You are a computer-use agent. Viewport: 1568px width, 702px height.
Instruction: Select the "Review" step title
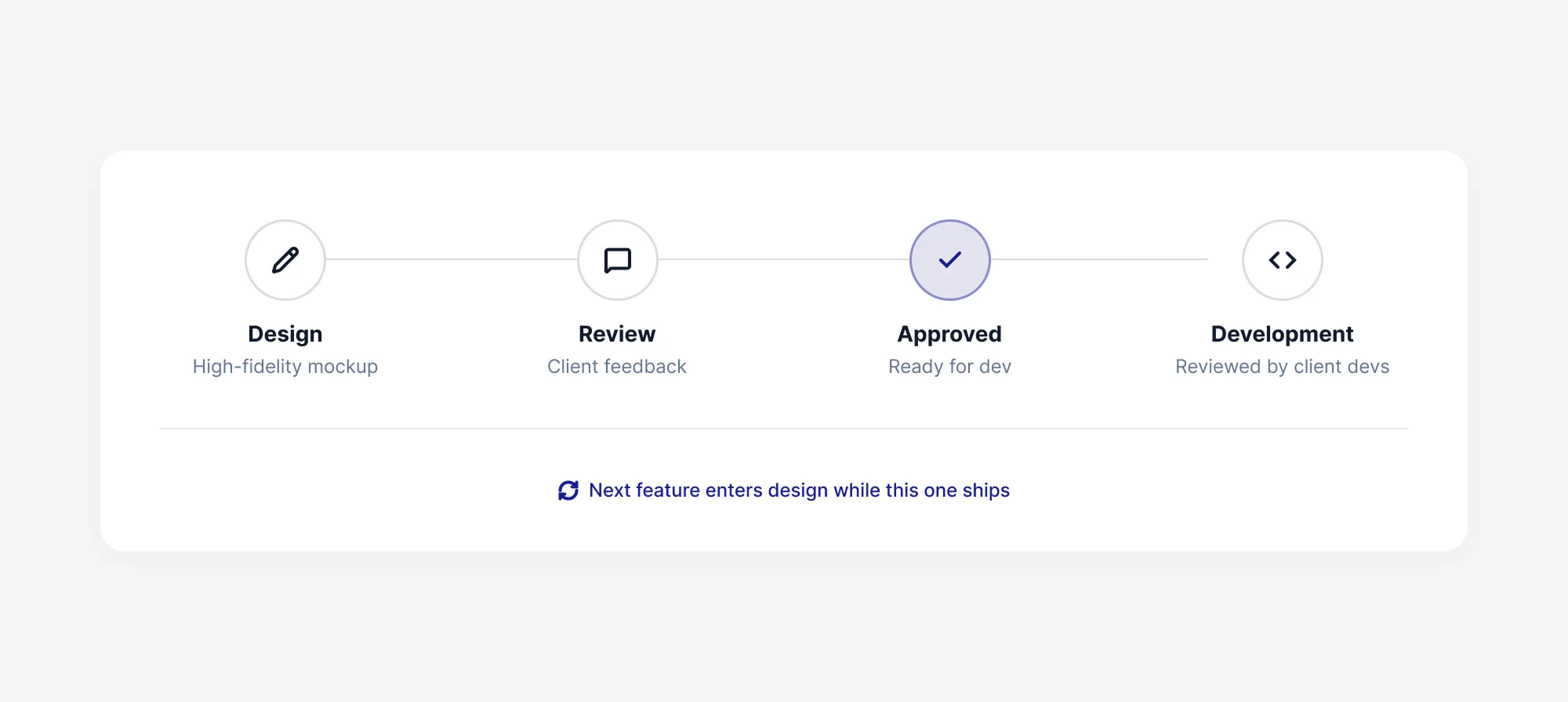[617, 335]
